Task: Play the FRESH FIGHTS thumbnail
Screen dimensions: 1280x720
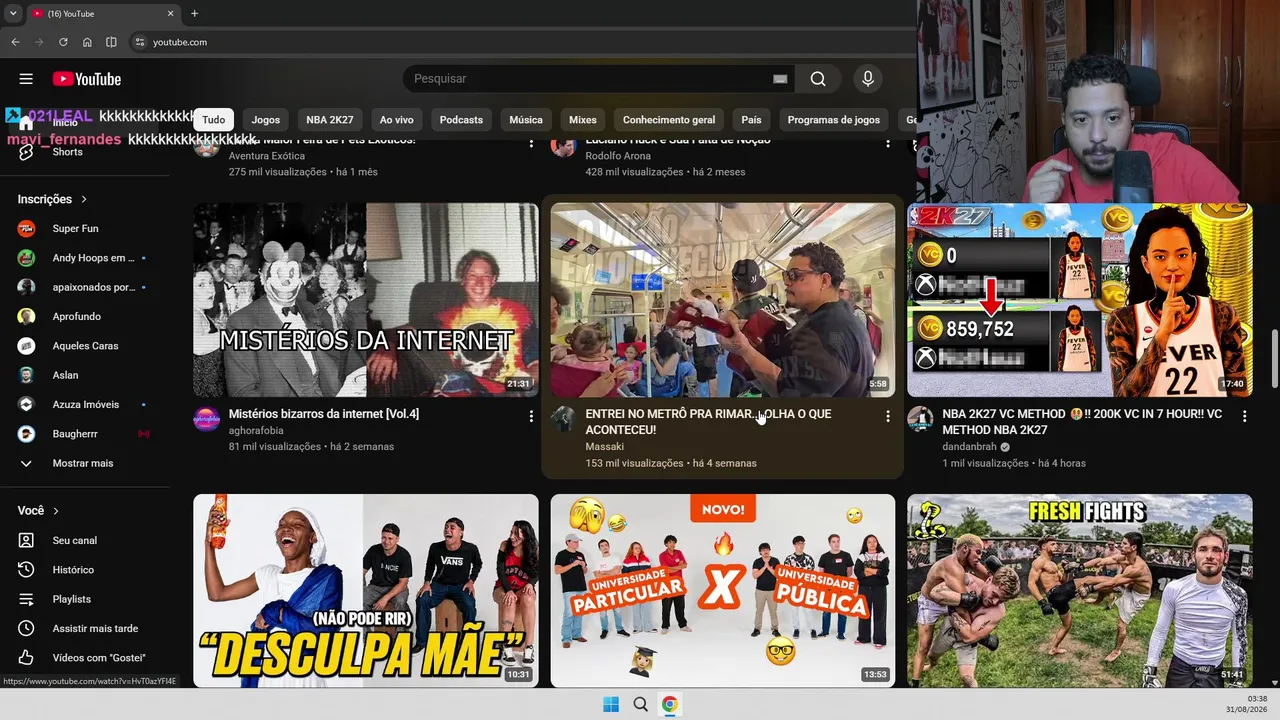Action: pos(1079,590)
